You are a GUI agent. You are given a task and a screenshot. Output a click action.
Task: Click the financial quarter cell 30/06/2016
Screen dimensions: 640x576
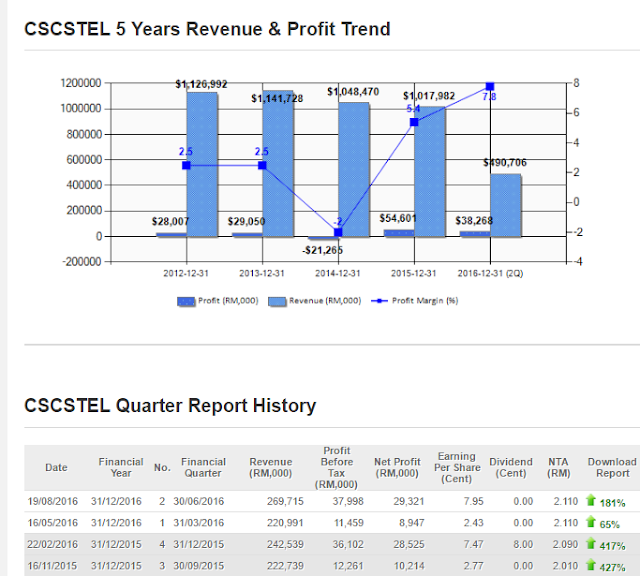[199, 501]
